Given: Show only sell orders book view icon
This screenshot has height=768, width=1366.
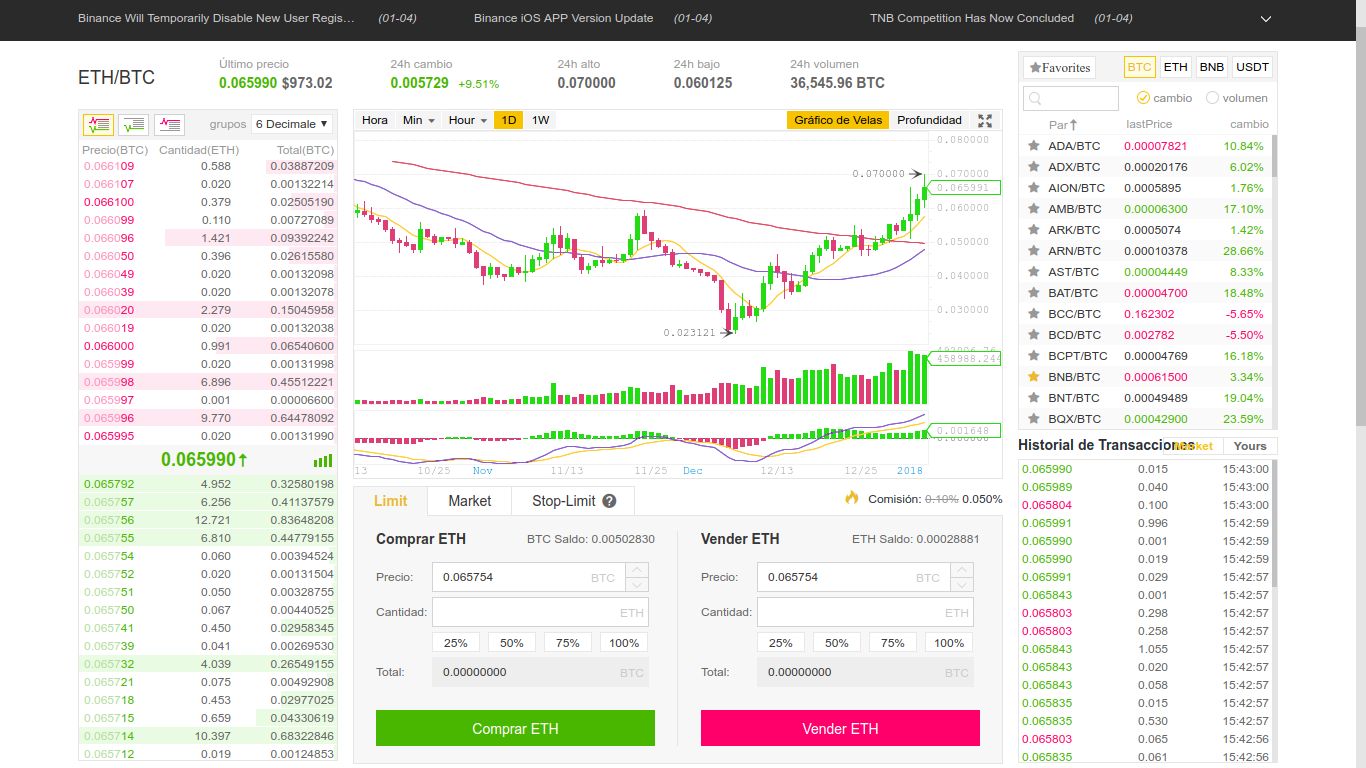Looking at the screenshot, I should tap(169, 125).
